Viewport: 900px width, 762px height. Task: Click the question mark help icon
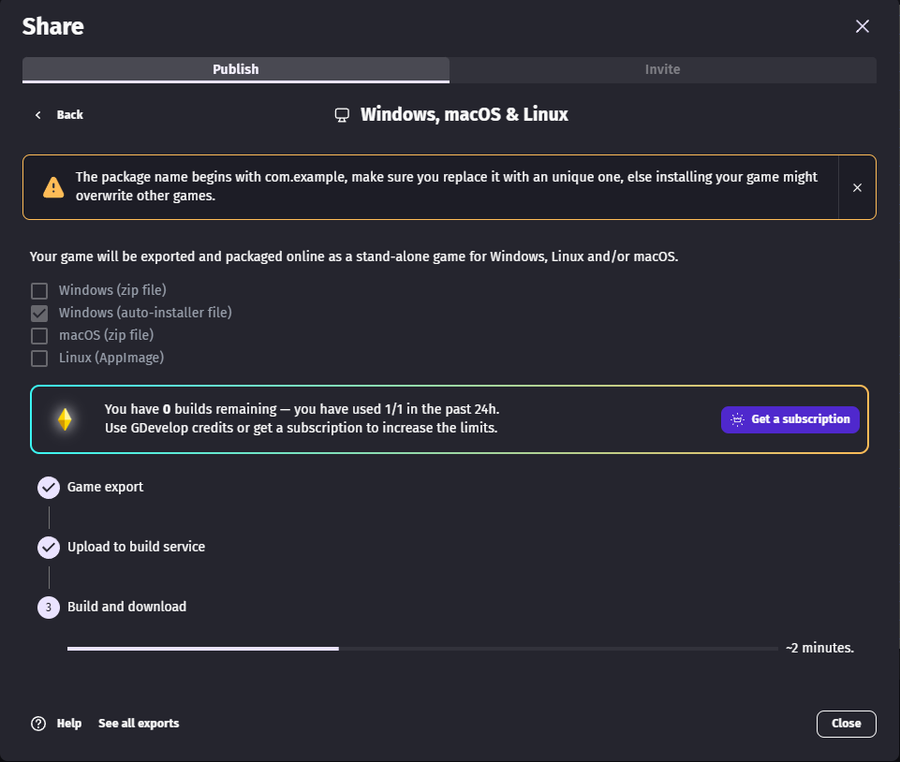(x=38, y=724)
